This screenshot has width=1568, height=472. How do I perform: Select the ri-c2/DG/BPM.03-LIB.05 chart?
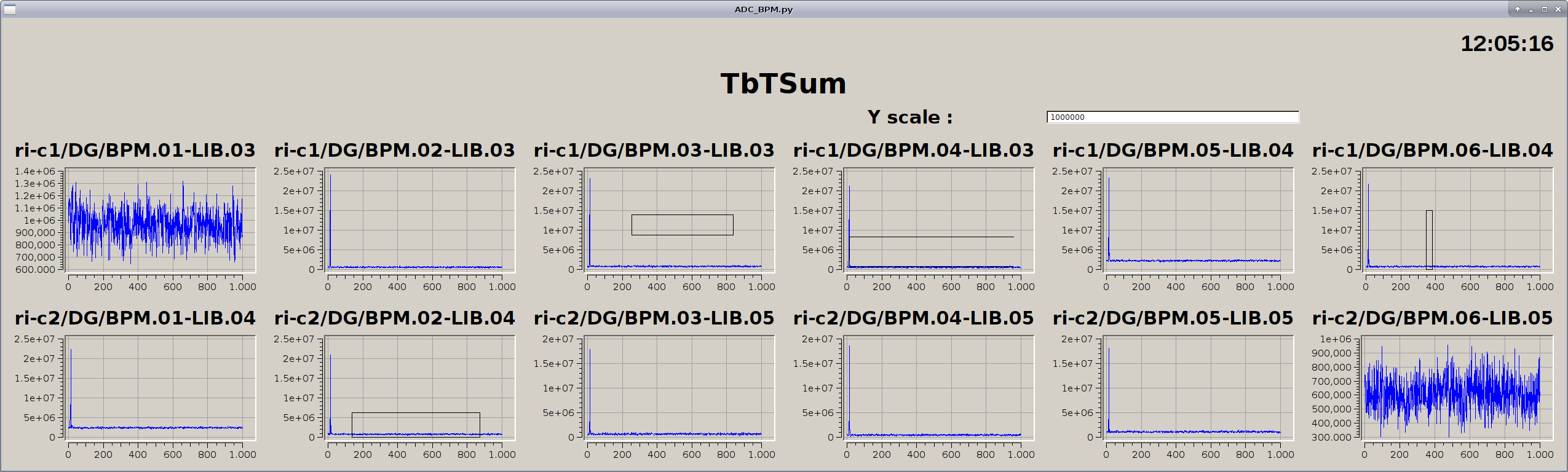[679, 388]
